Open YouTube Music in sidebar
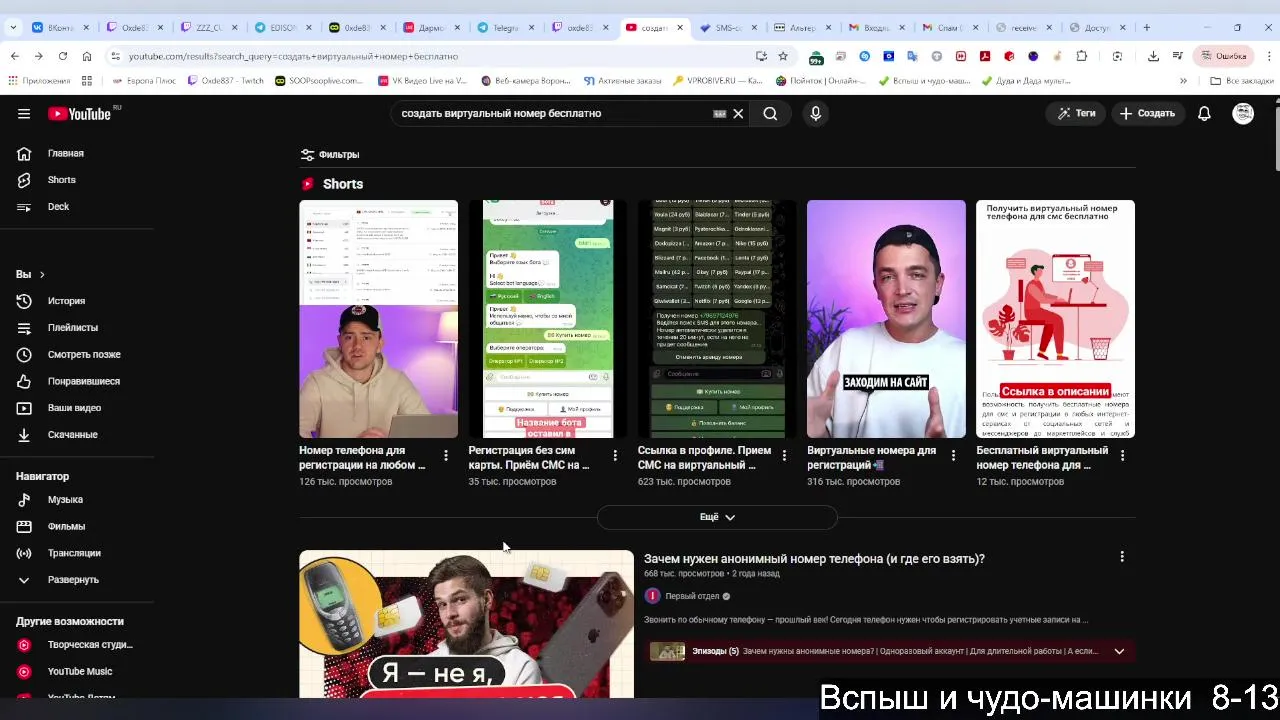The width and height of the screenshot is (1280, 720). pyautogui.click(x=77, y=672)
